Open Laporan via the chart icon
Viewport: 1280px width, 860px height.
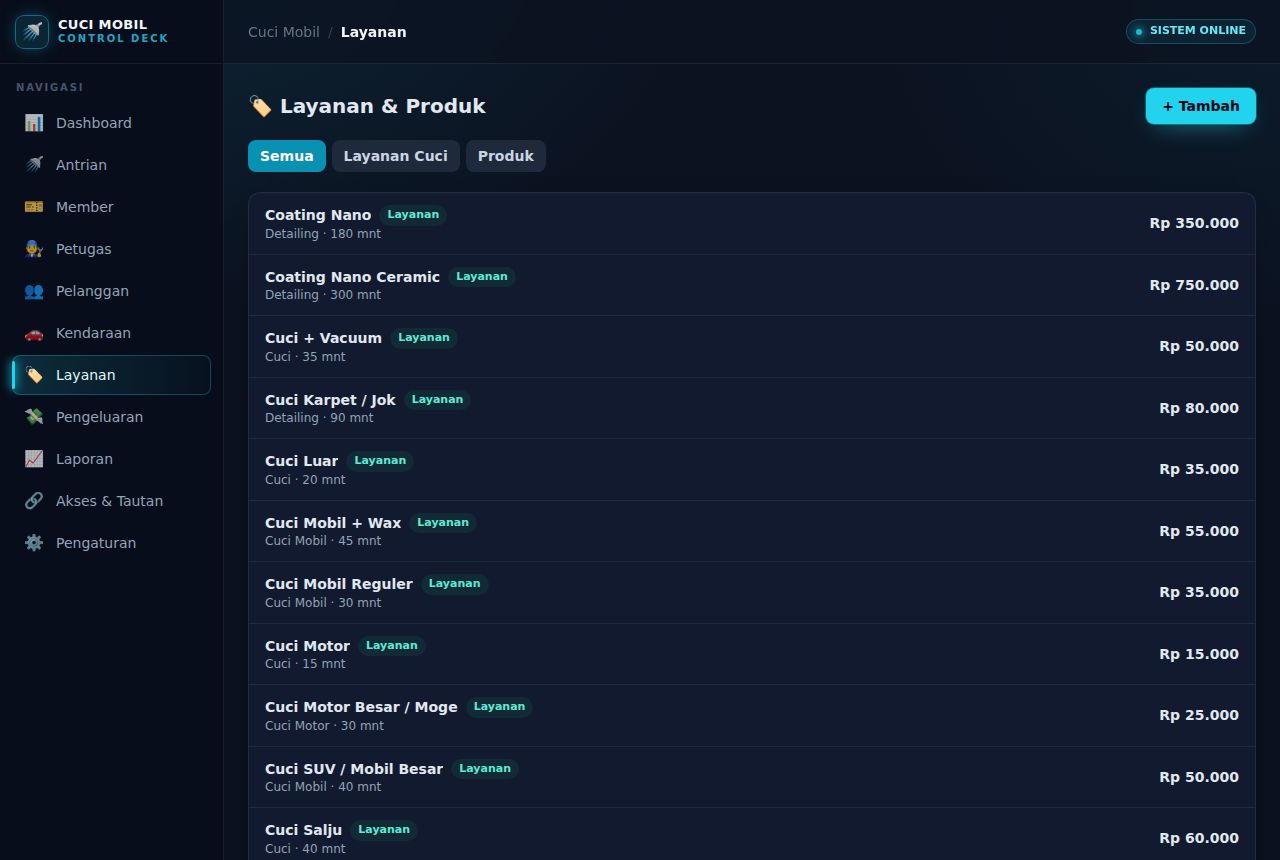click(34, 459)
